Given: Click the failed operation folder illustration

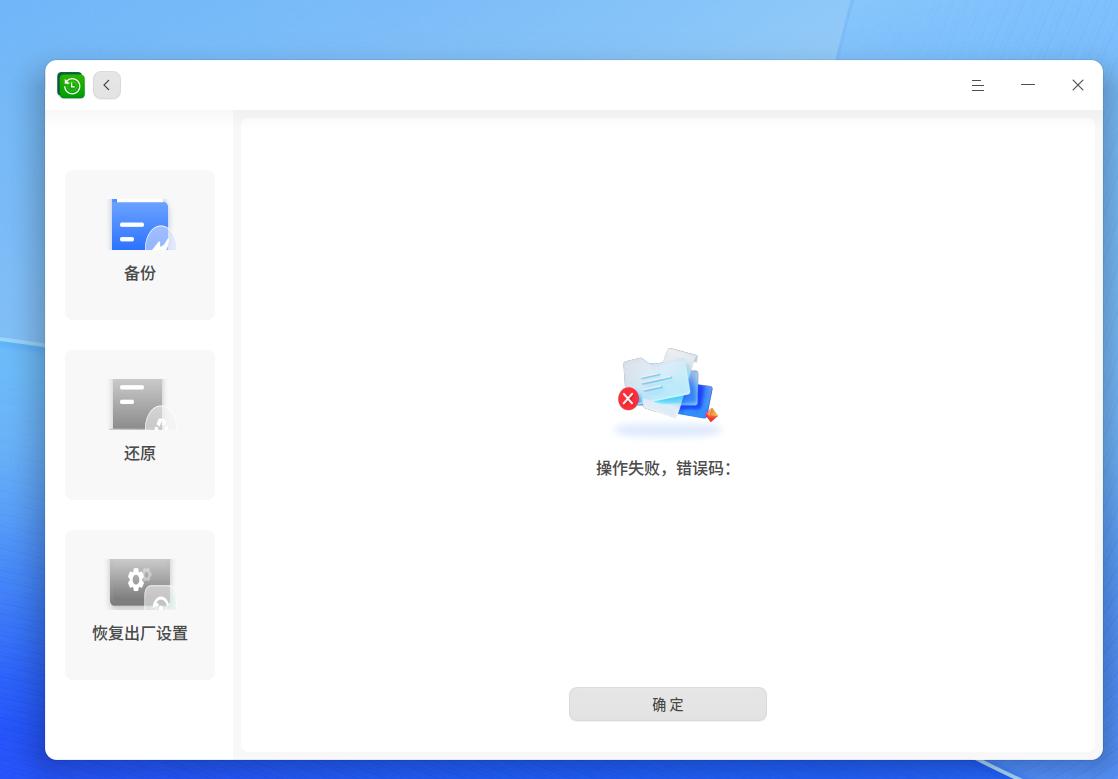Looking at the screenshot, I should point(668,391).
